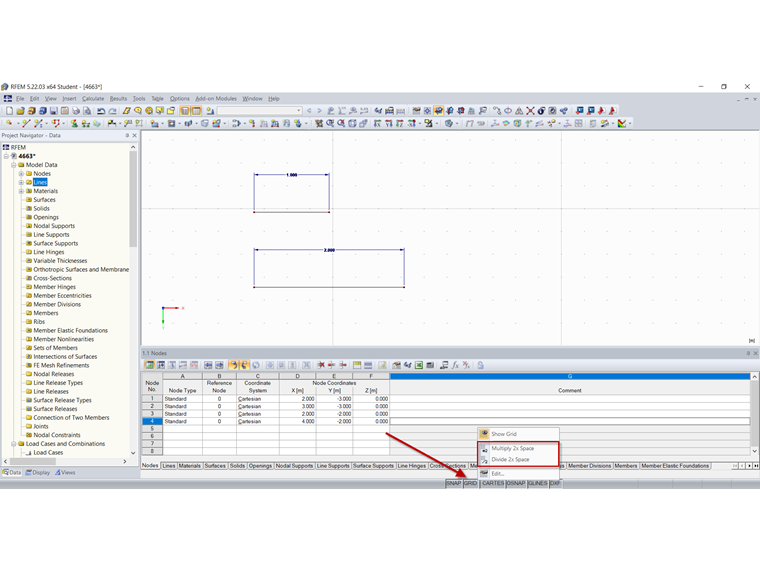The height and width of the screenshot is (570, 760).
Task: Click the RFEM application icon in menu bar
Action: [x=8, y=98]
